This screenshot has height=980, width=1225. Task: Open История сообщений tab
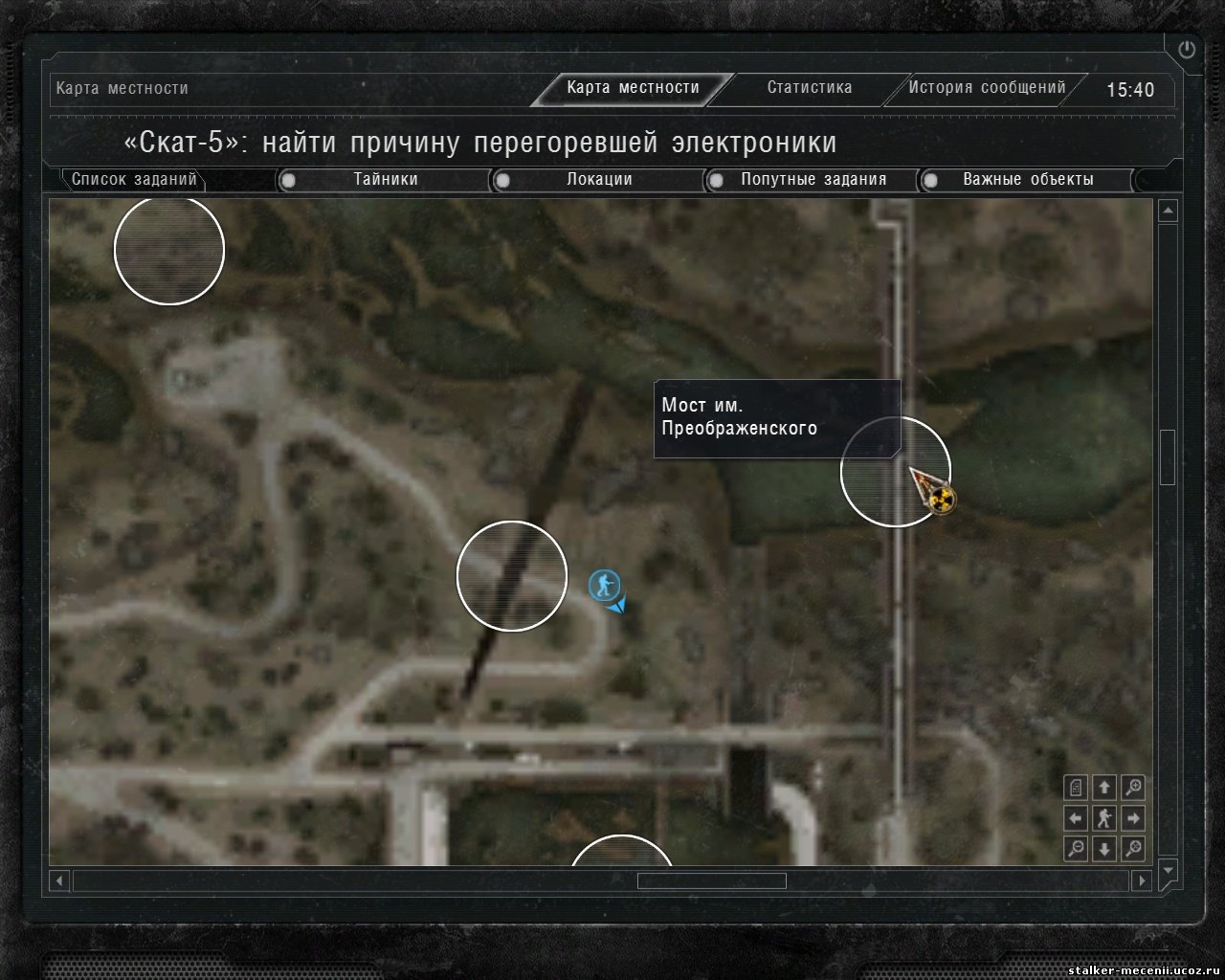pyautogui.click(x=987, y=88)
